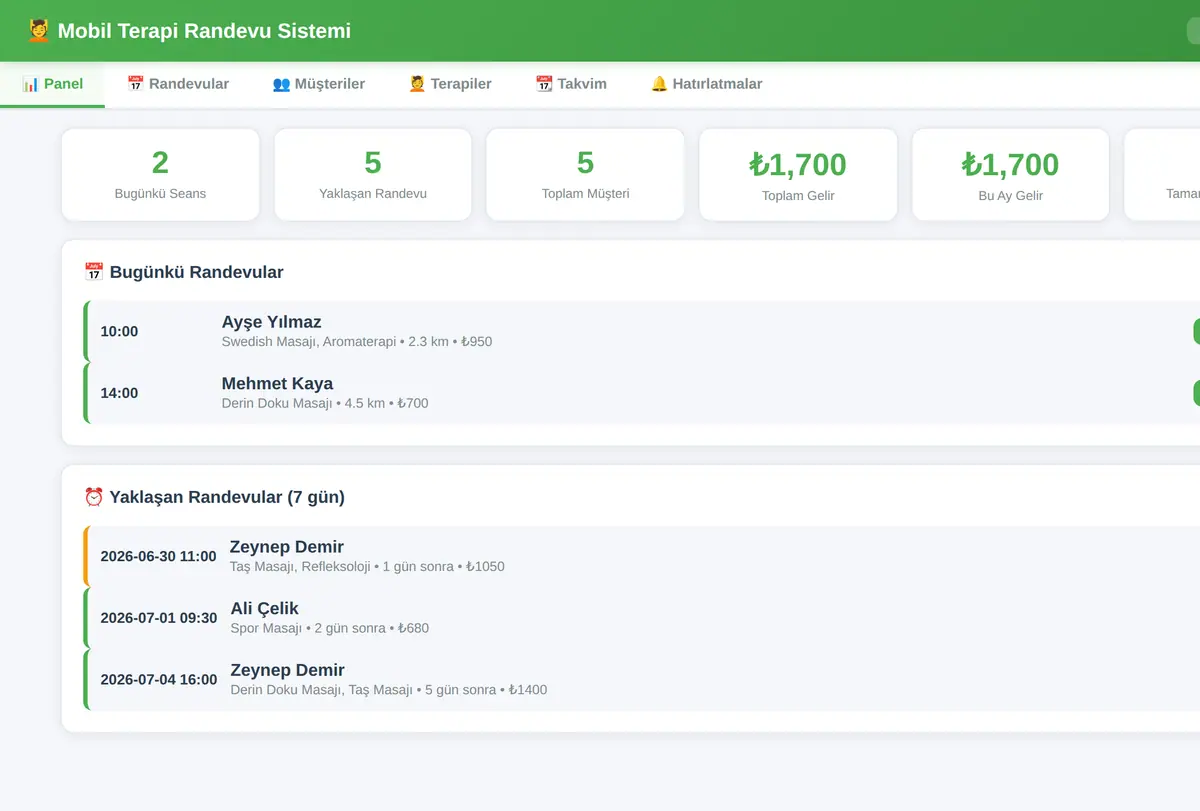Screen dimensions: 1200x811
Task: Open Ayşe Yılmaz's 10:00 appointment
Action: 642,331
